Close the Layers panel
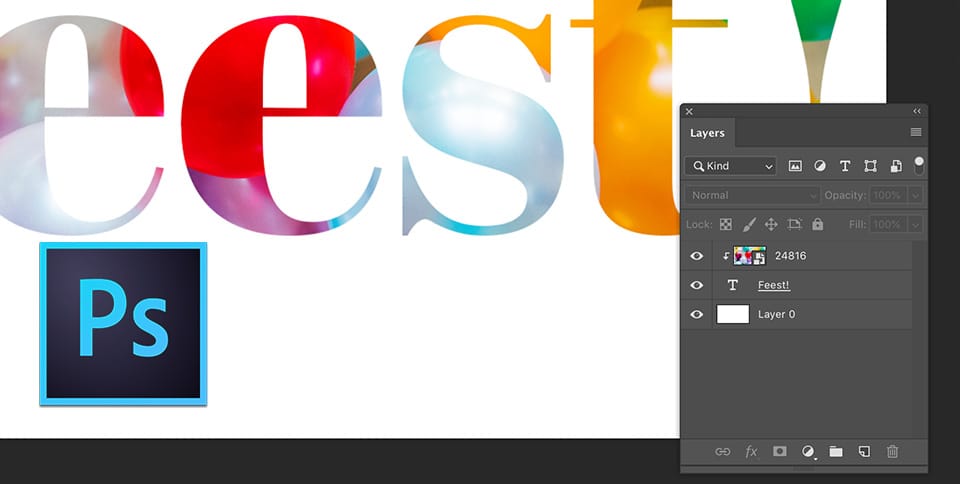This screenshot has height=484, width=960. coord(689,111)
